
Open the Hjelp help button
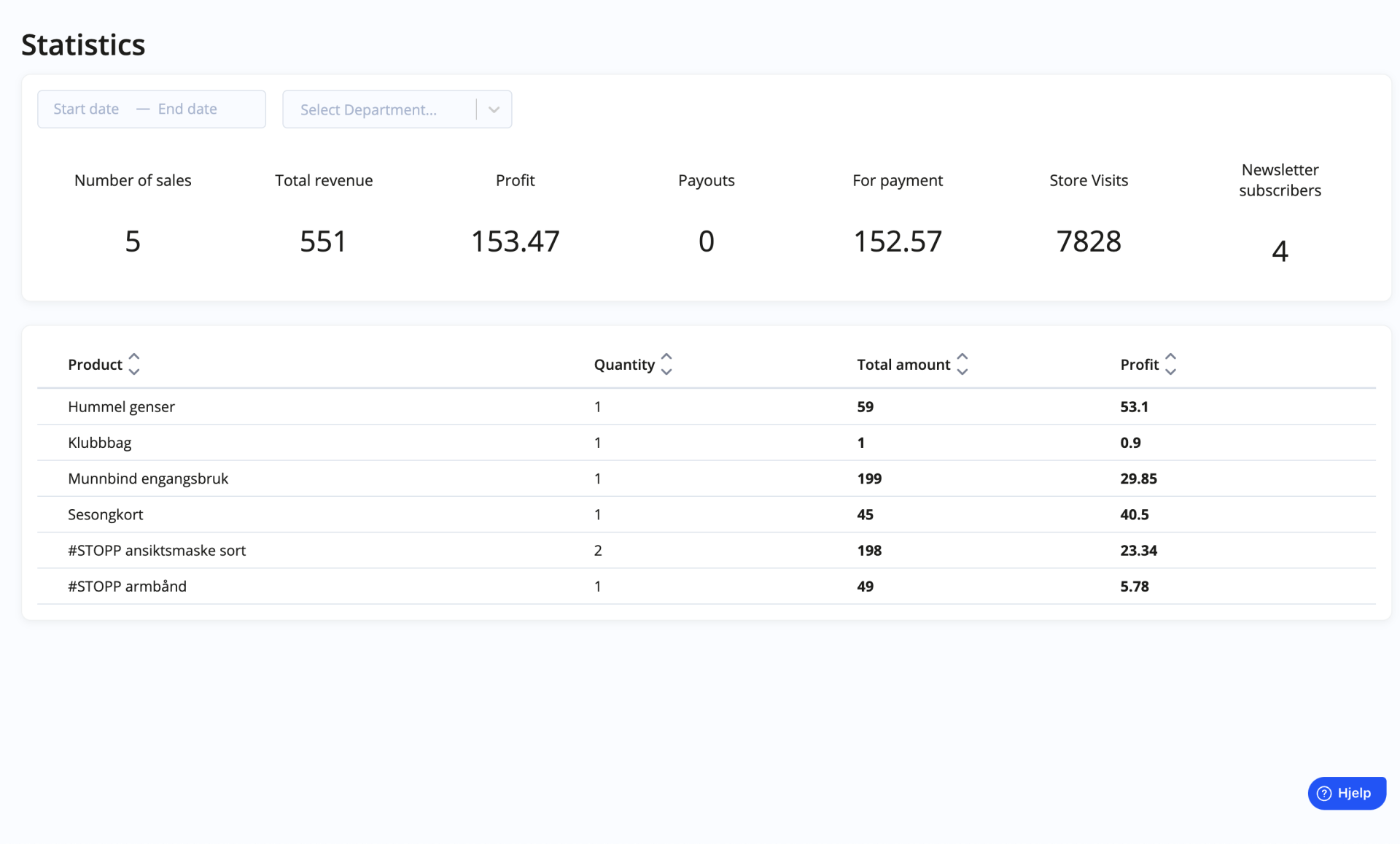[x=1347, y=794]
